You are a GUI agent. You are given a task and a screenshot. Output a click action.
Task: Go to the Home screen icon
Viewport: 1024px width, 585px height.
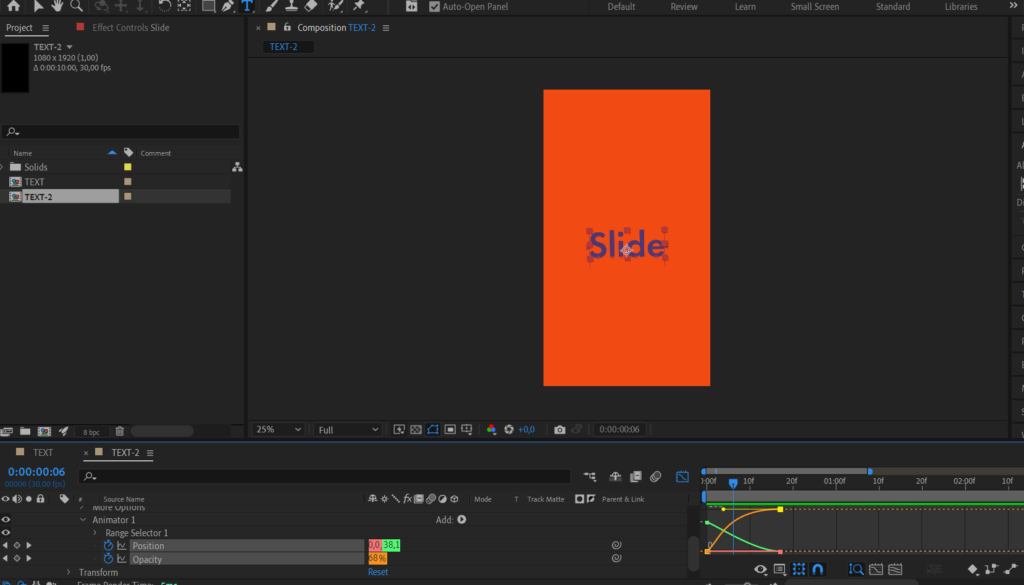pos(13,6)
